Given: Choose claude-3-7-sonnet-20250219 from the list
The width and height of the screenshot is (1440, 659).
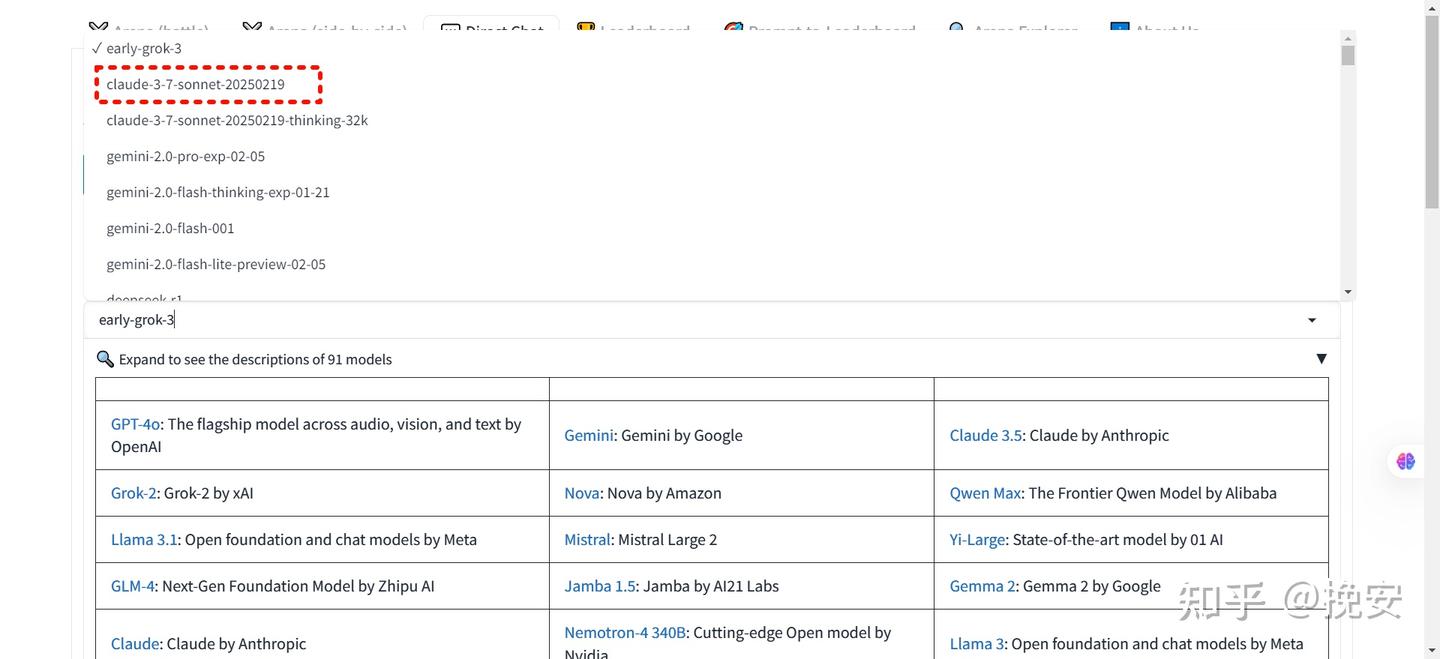Looking at the screenshot, I should tap(196, 84).
